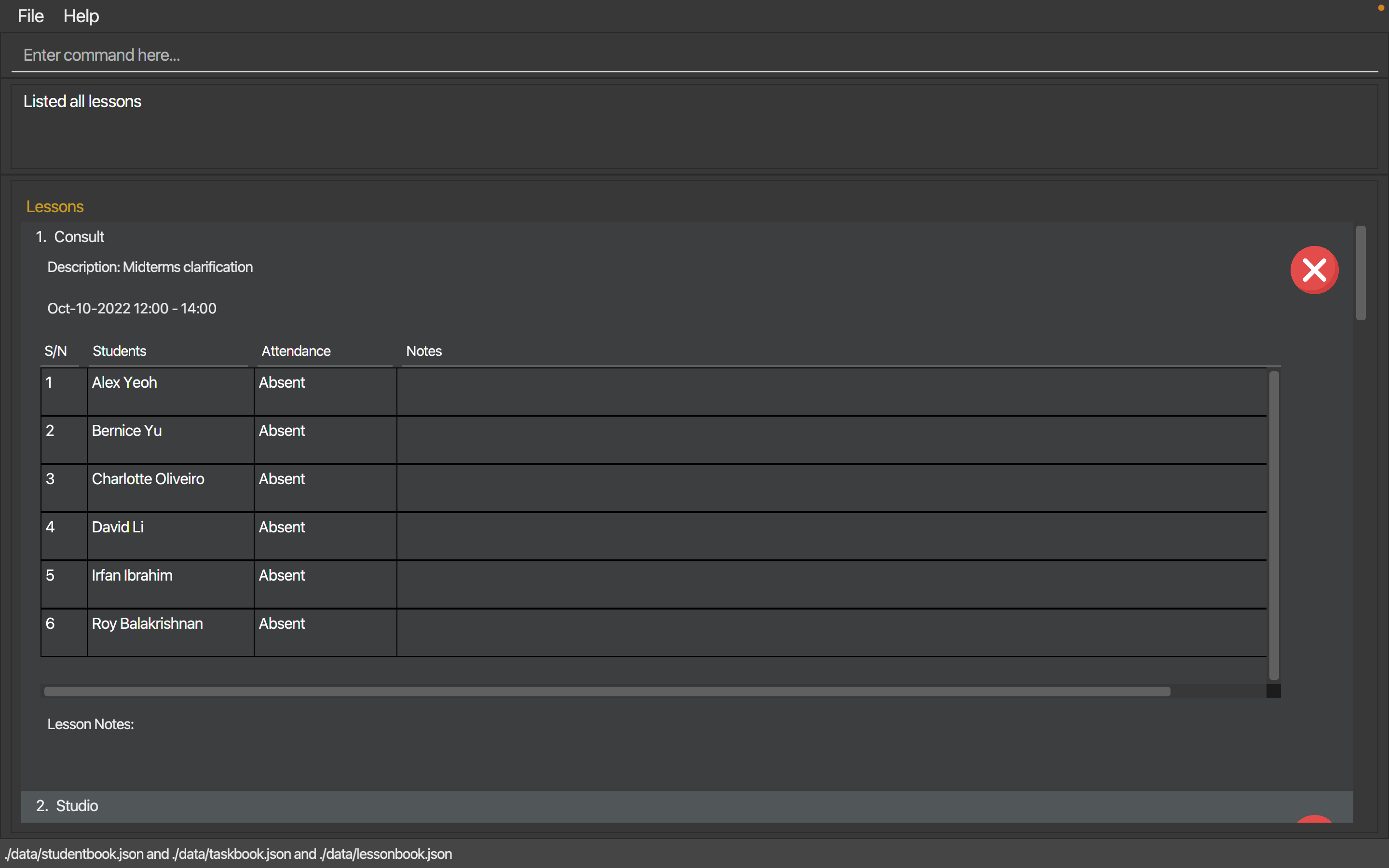Select the Roy Balakrishnan student cell
The image size is (1389, 868).
[x=170, y=633]
